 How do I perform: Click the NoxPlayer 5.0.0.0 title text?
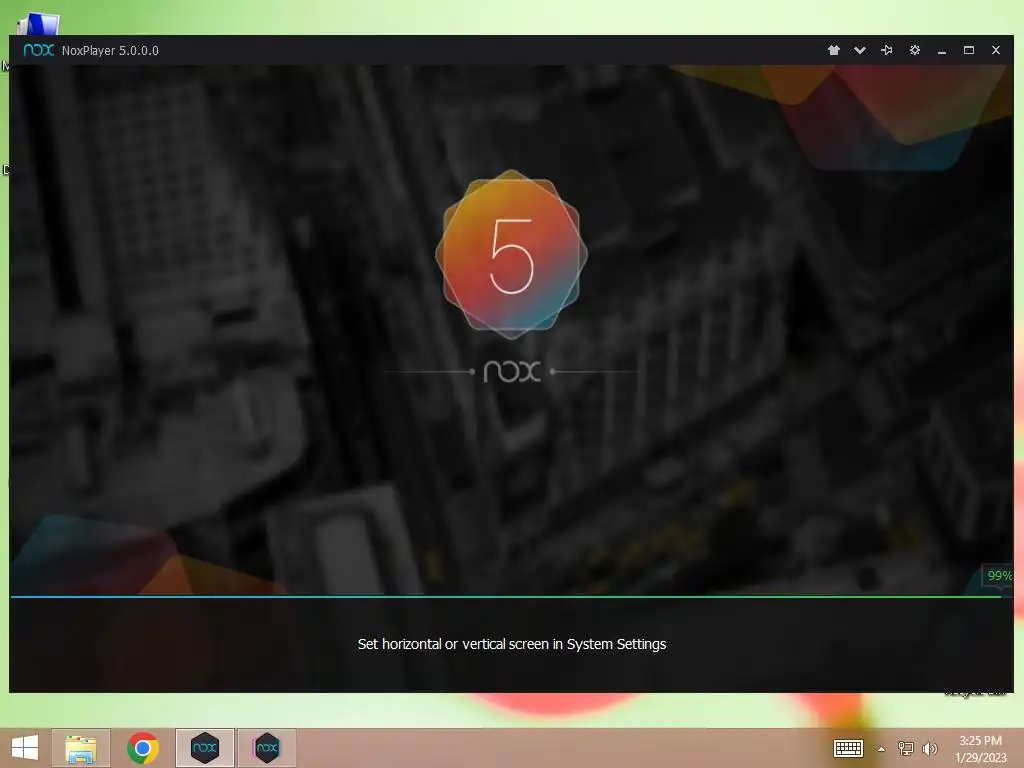click(x=110, y=51)
